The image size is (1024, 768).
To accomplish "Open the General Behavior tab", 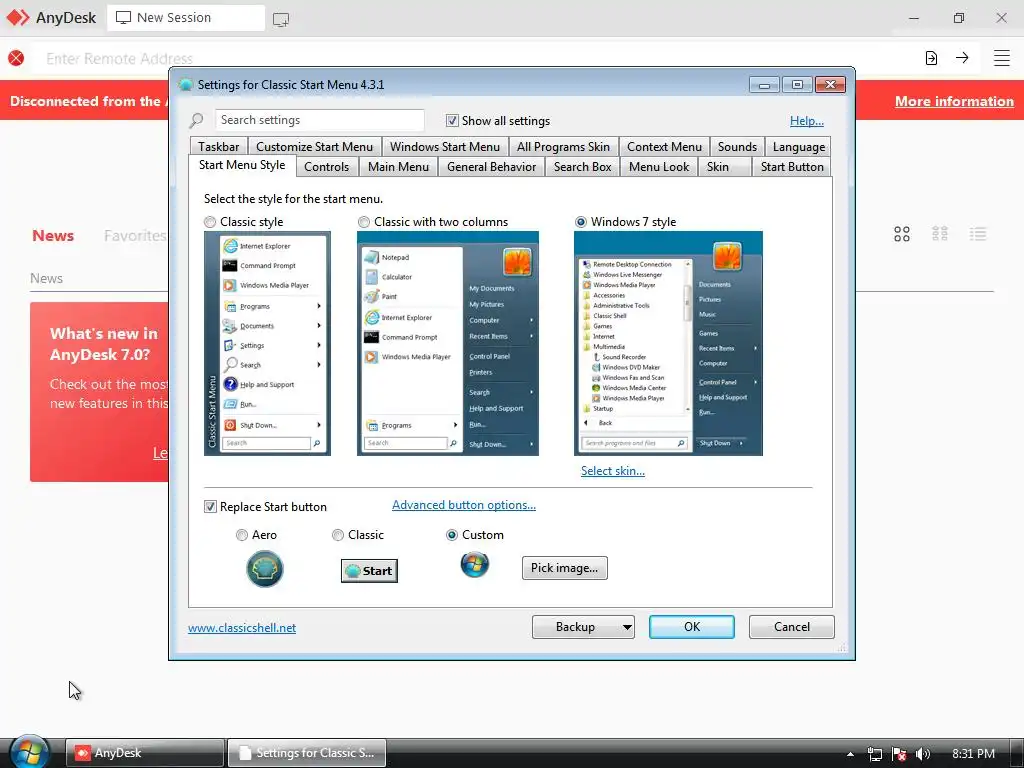I will (x=491, y=167).
